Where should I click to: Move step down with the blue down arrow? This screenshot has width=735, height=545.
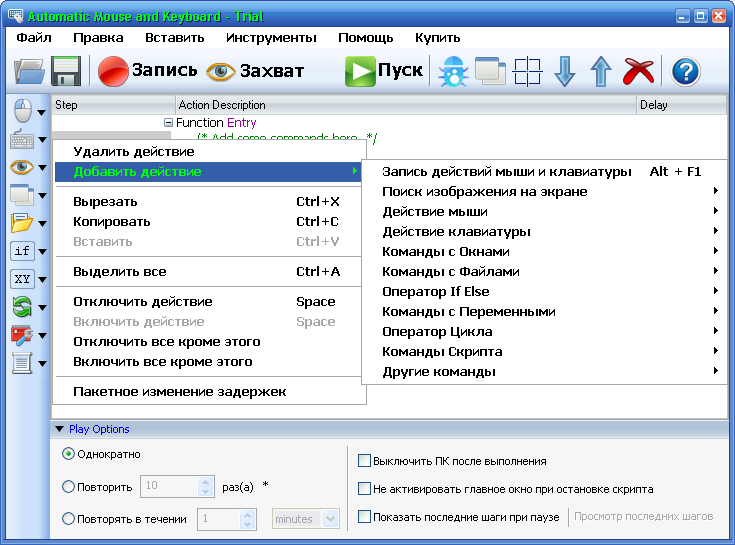tap(564, 71)
